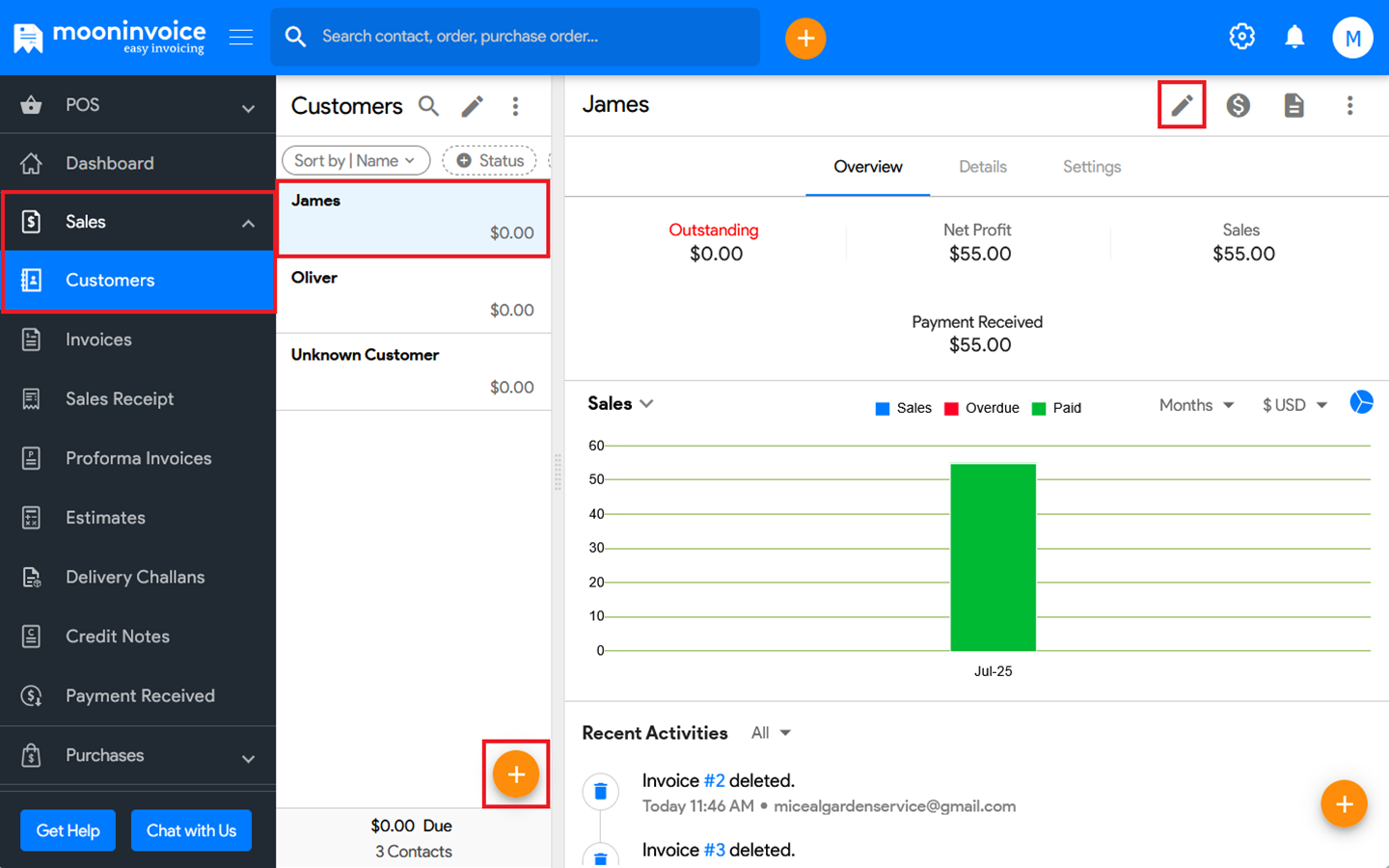Search customers using magnifier icon
The image size is (1389, 868).
click(x=428, y=106)
